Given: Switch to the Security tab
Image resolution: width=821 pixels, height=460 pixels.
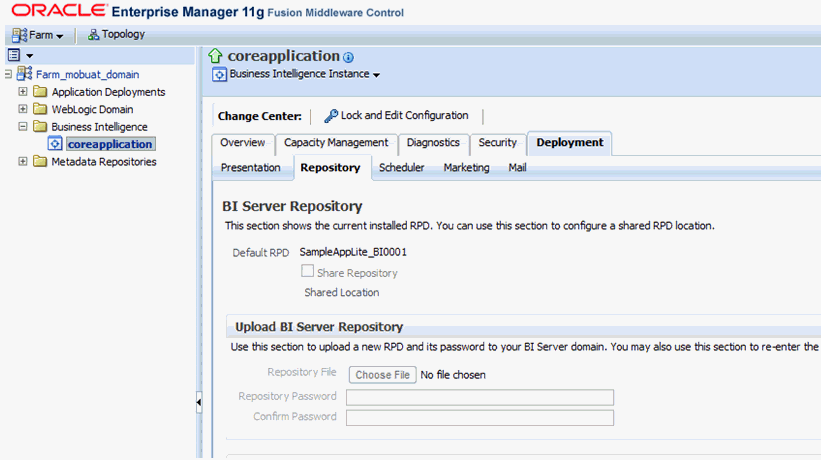Looking at the screenshot, I should click(497, 143).
